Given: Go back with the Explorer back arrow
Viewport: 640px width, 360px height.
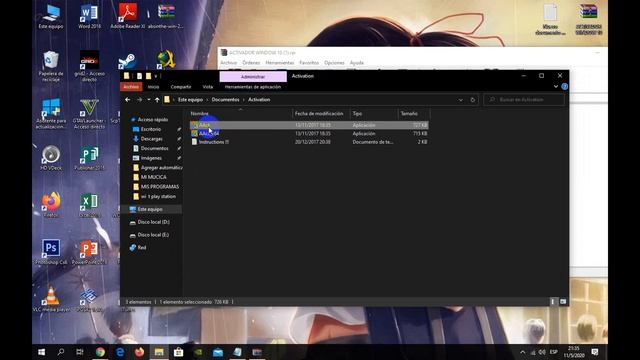Looking at the screenshot, I should [128, 100].
